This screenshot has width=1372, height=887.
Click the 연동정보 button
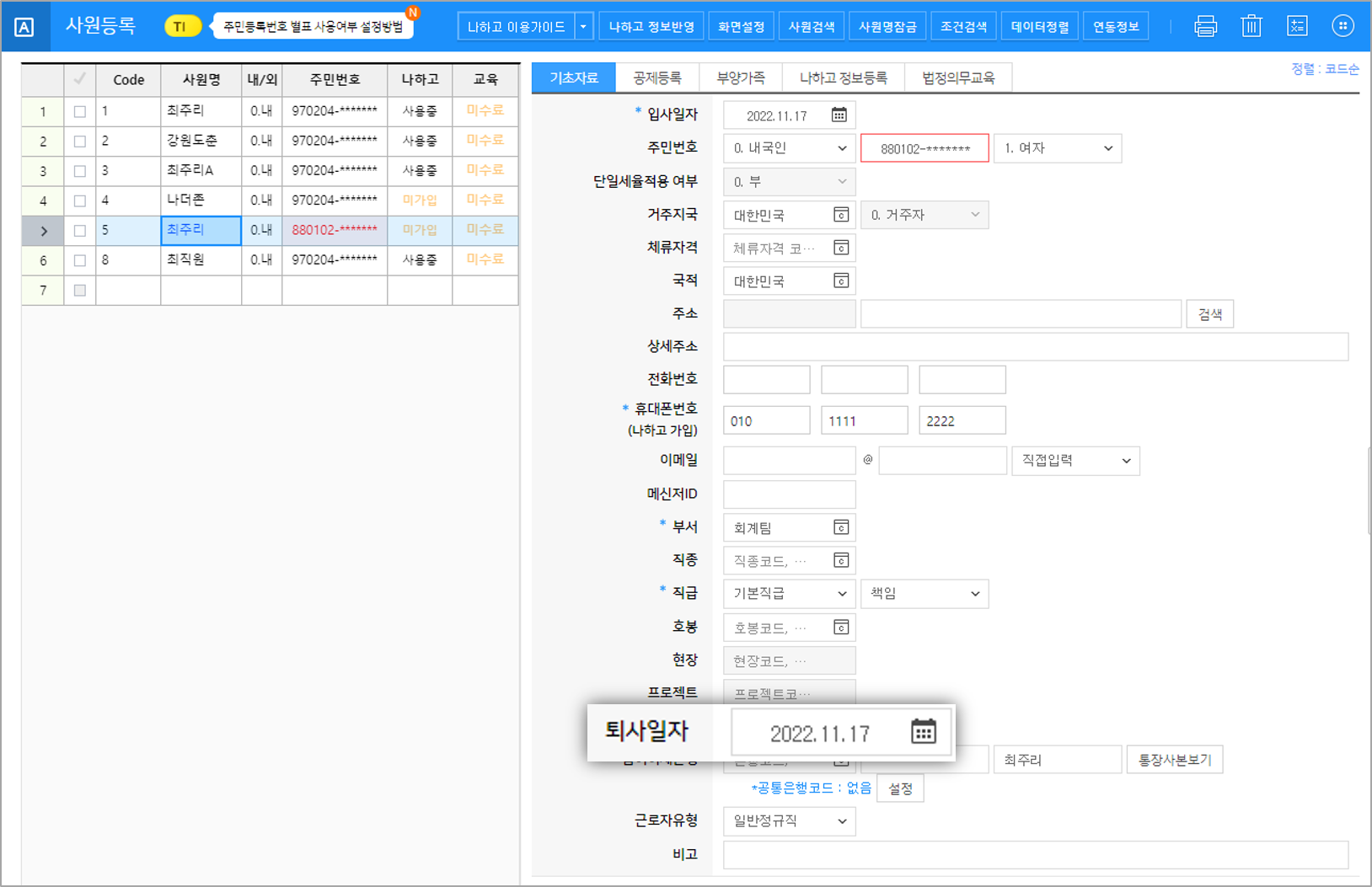[x=1116, y=27]
